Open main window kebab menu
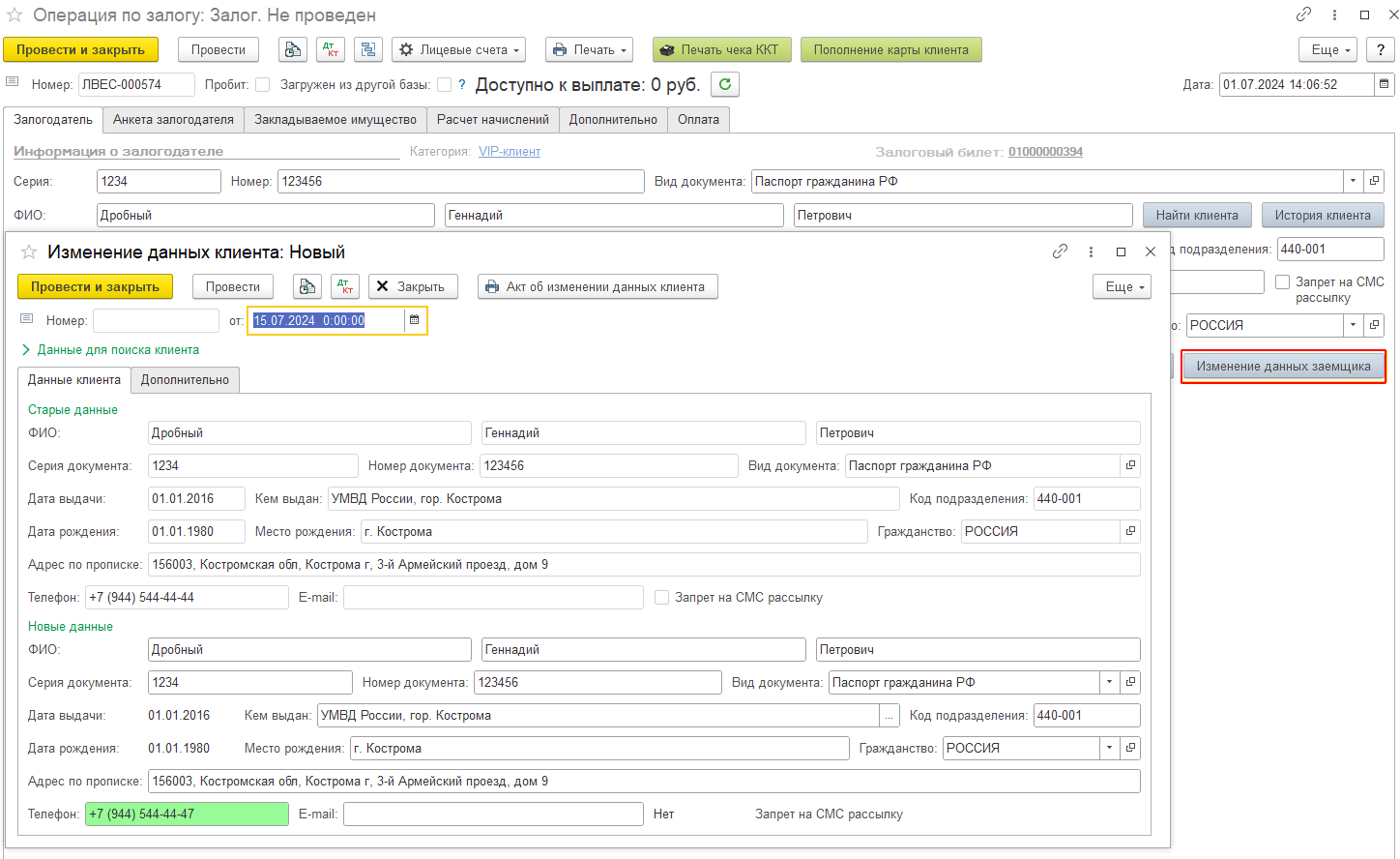Image resolution: width=1400 pixels, height=859 pixels. (x=1334, y=15)
